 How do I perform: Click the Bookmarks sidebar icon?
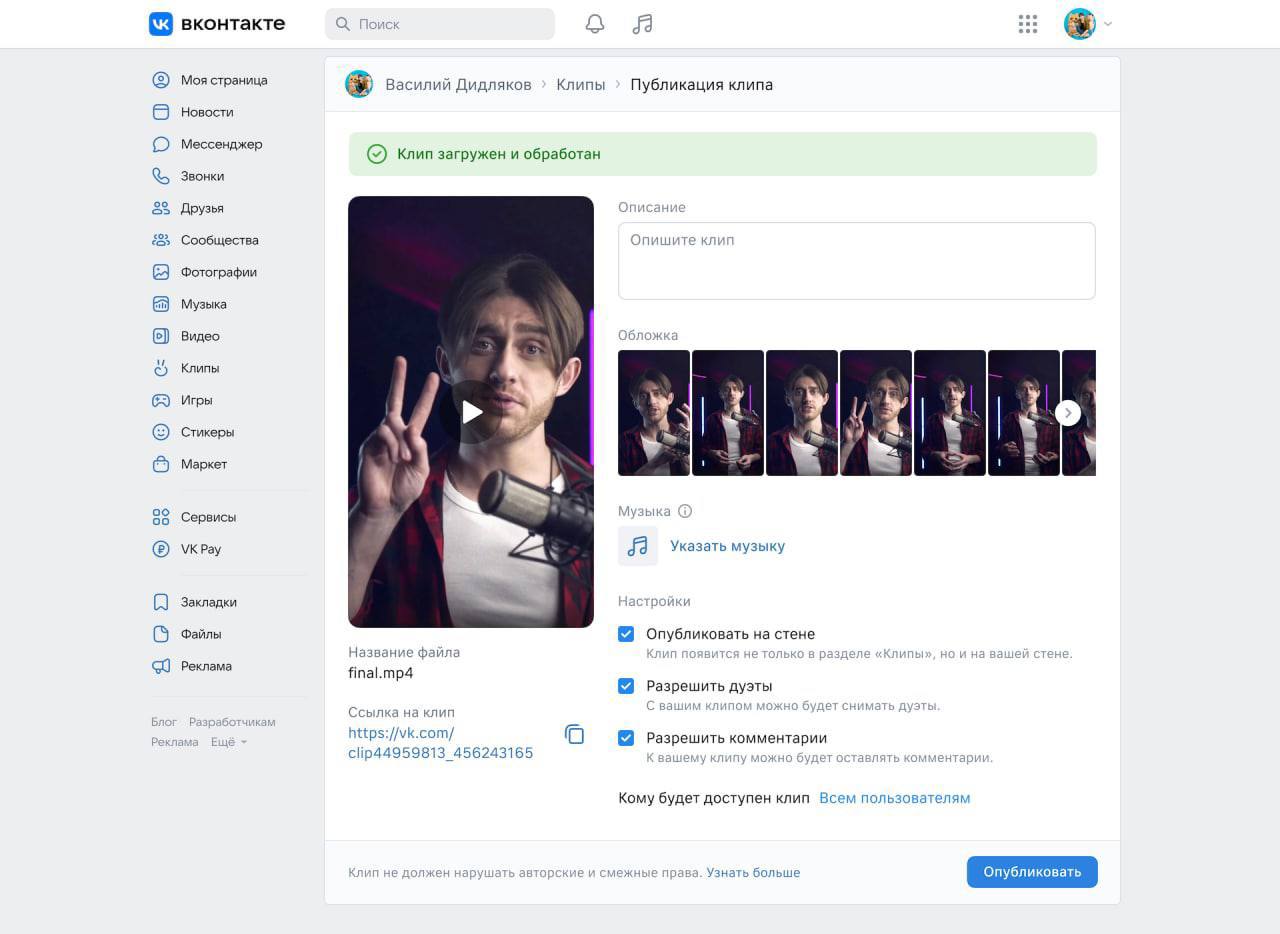161,602
